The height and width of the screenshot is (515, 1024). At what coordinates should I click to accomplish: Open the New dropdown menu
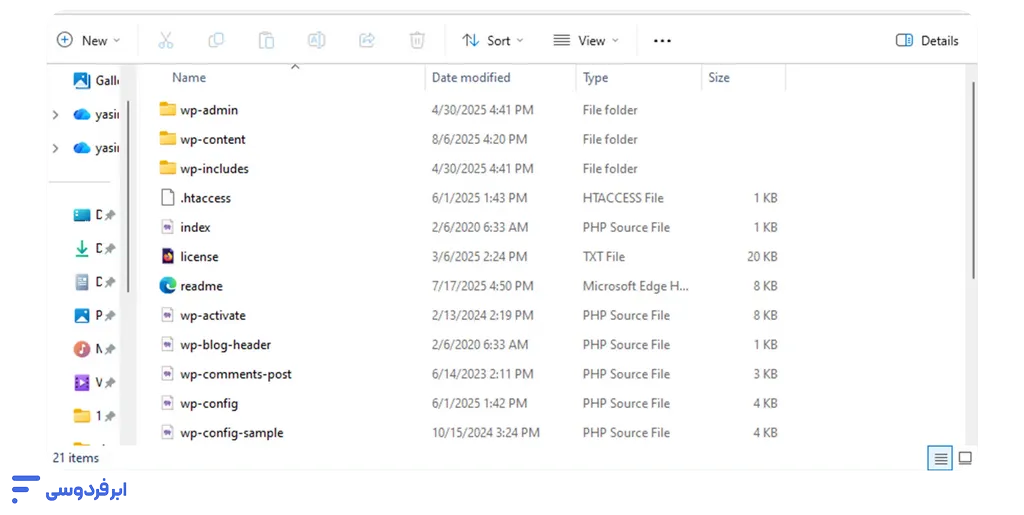pos(88,40)
